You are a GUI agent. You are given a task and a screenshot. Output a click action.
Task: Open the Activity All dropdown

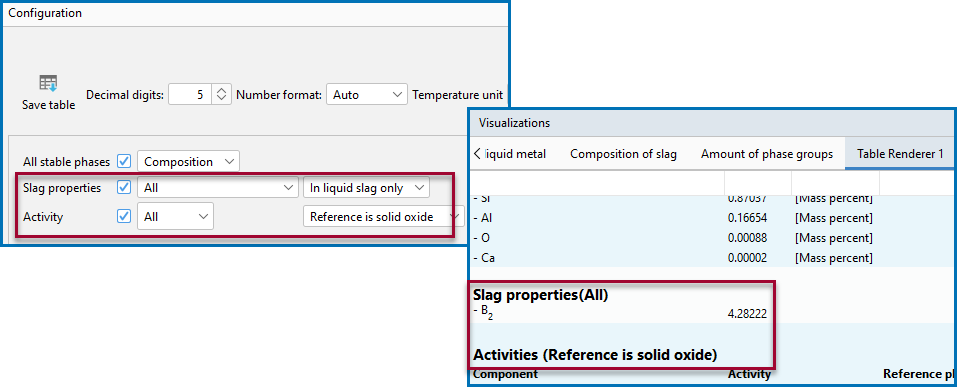175,216
